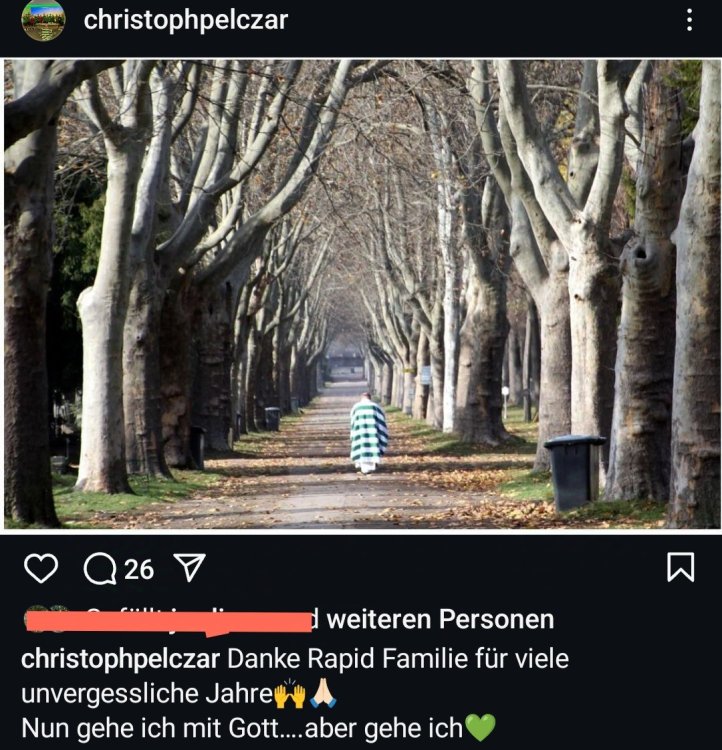Like the post with the heart icon
Image resolution: width=722 pixels, height=750 pixels.
(41, 568)
